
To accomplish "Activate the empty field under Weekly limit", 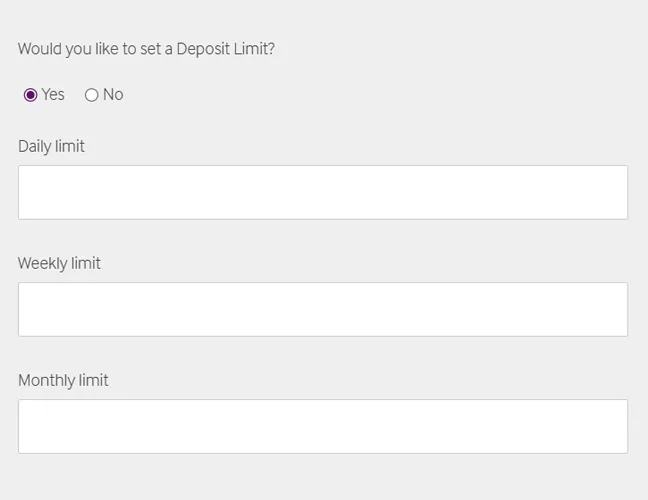I will pos(323,309).
